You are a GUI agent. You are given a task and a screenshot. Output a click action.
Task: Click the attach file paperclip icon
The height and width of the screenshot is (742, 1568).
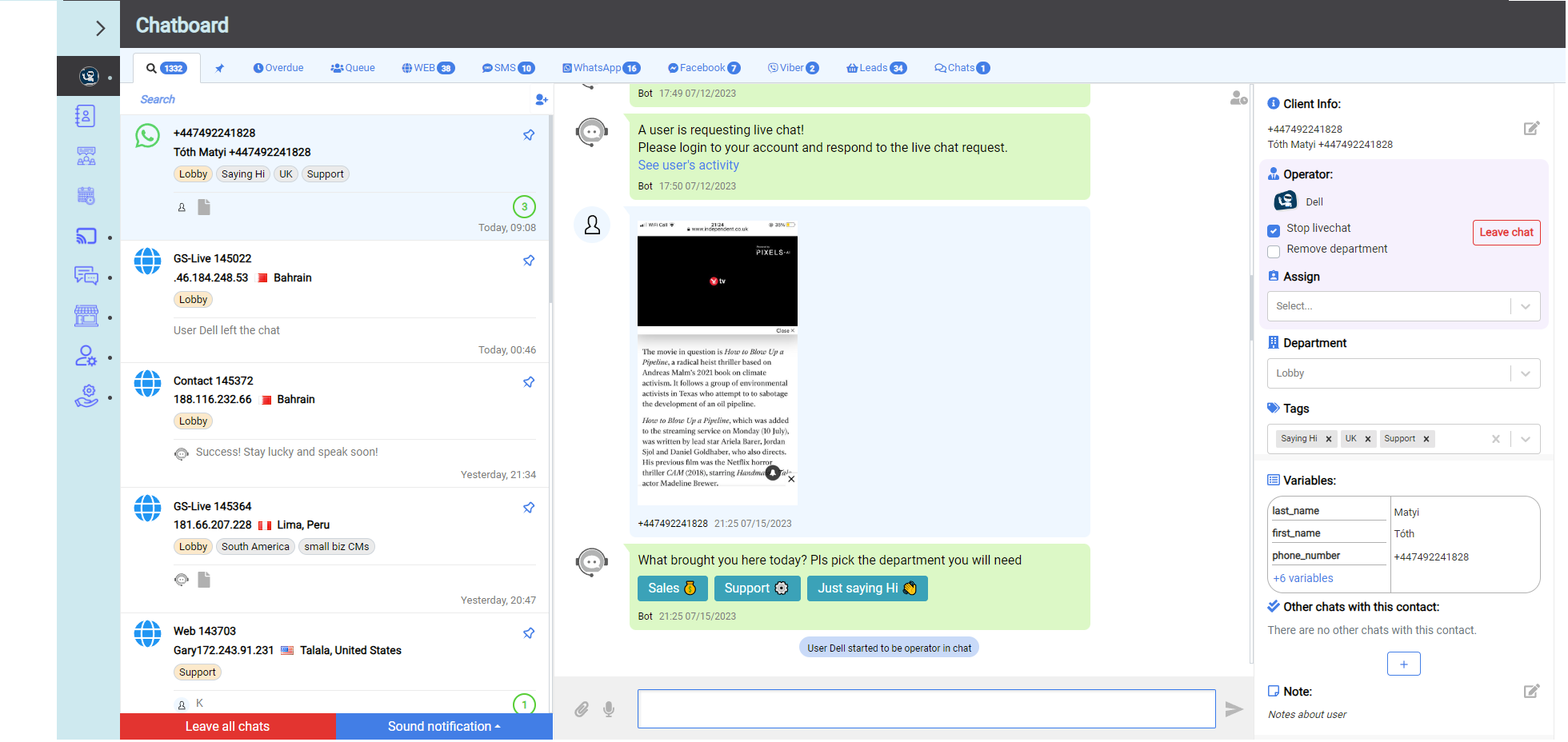click(582, 709)
